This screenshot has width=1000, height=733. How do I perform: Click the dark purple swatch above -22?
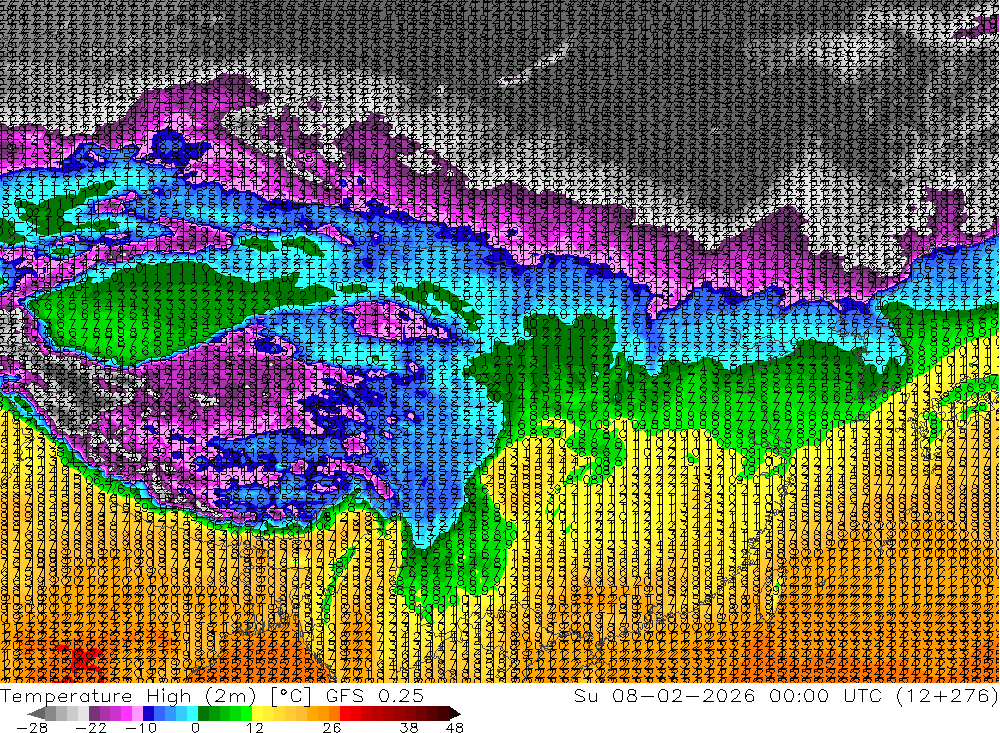coord(94,713)
